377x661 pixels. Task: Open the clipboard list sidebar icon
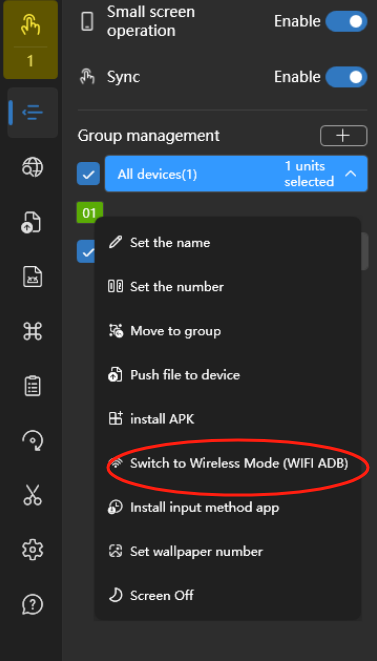tap(32, 386)
